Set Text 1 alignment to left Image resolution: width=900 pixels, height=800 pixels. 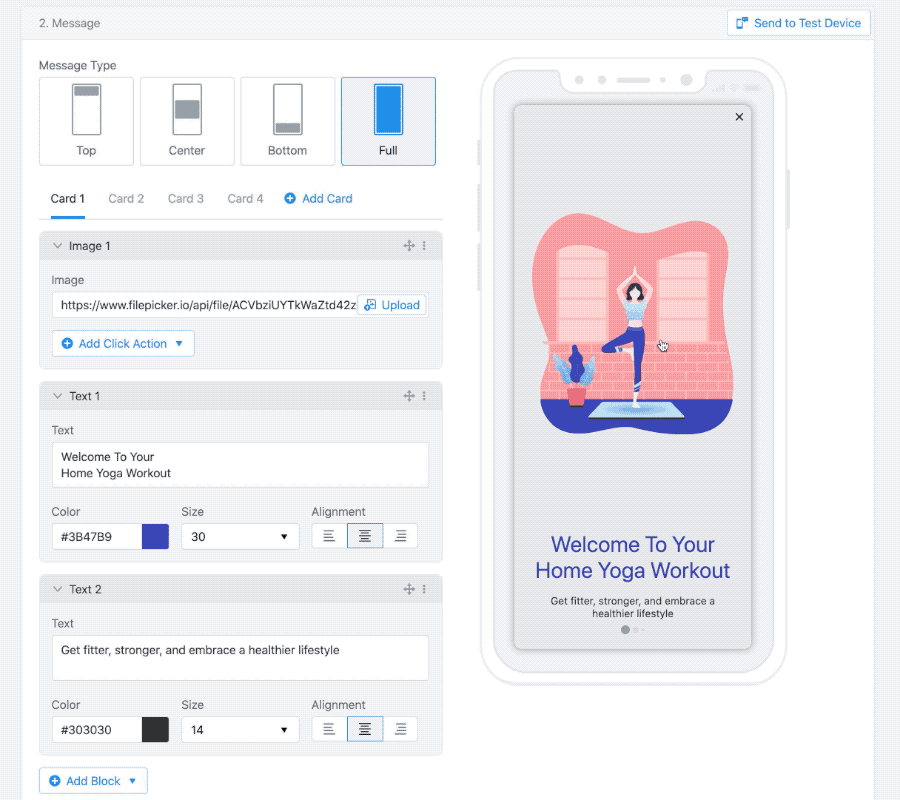pos(329,536)
